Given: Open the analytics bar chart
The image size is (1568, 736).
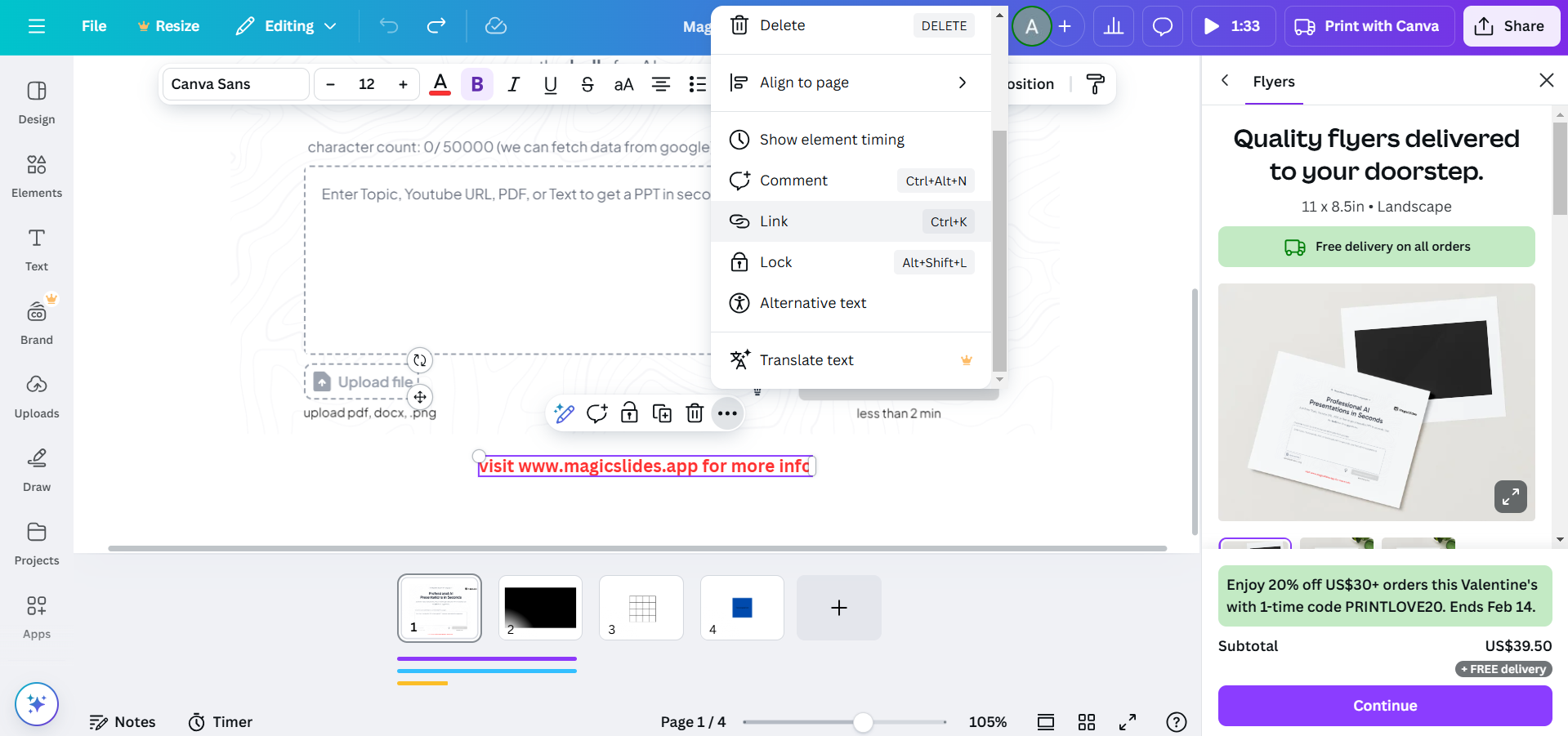Looking at the screenshot, I should (x=1113, y=26).
